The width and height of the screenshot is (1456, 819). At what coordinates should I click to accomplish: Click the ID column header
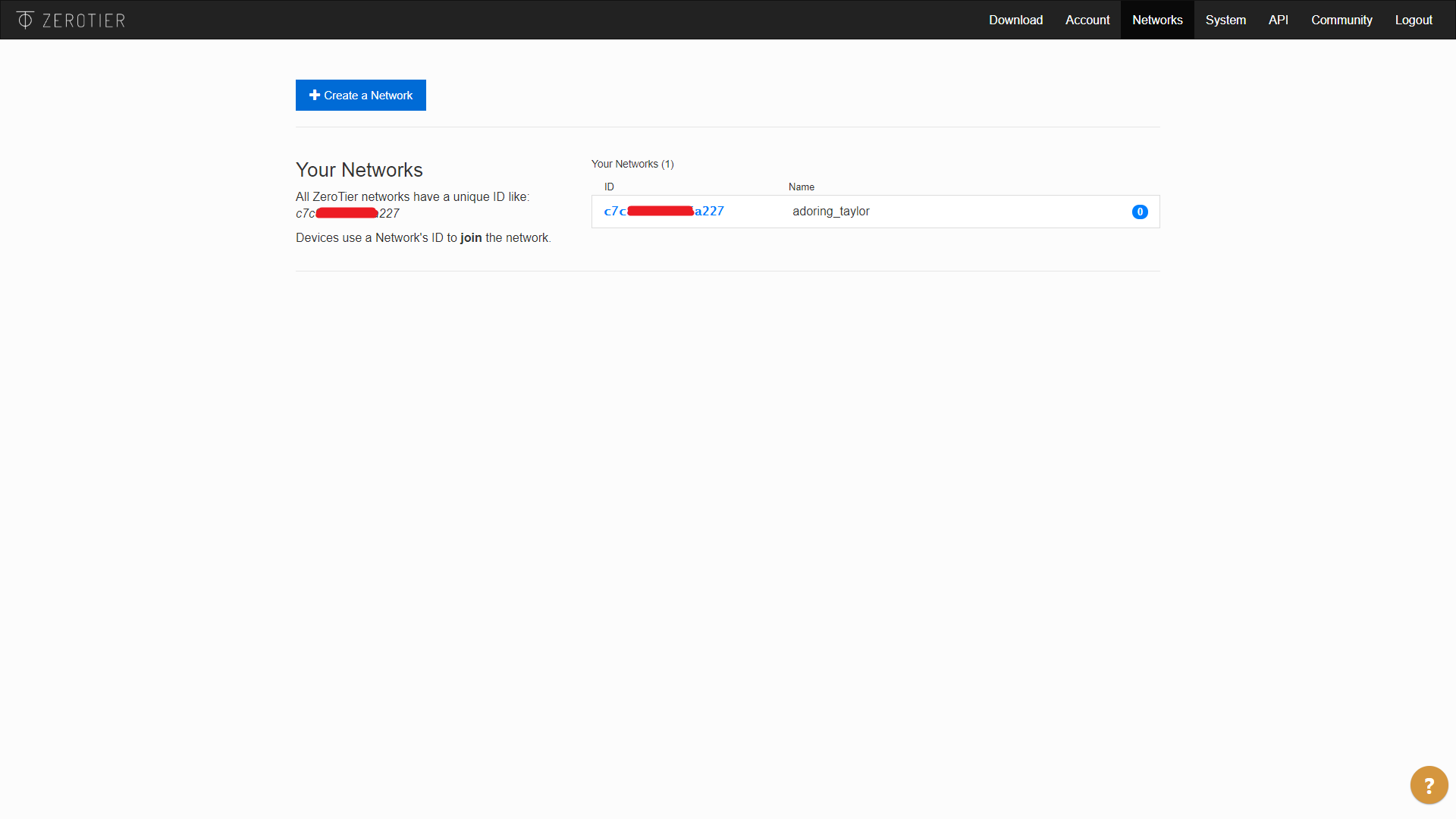pos(609,187)
